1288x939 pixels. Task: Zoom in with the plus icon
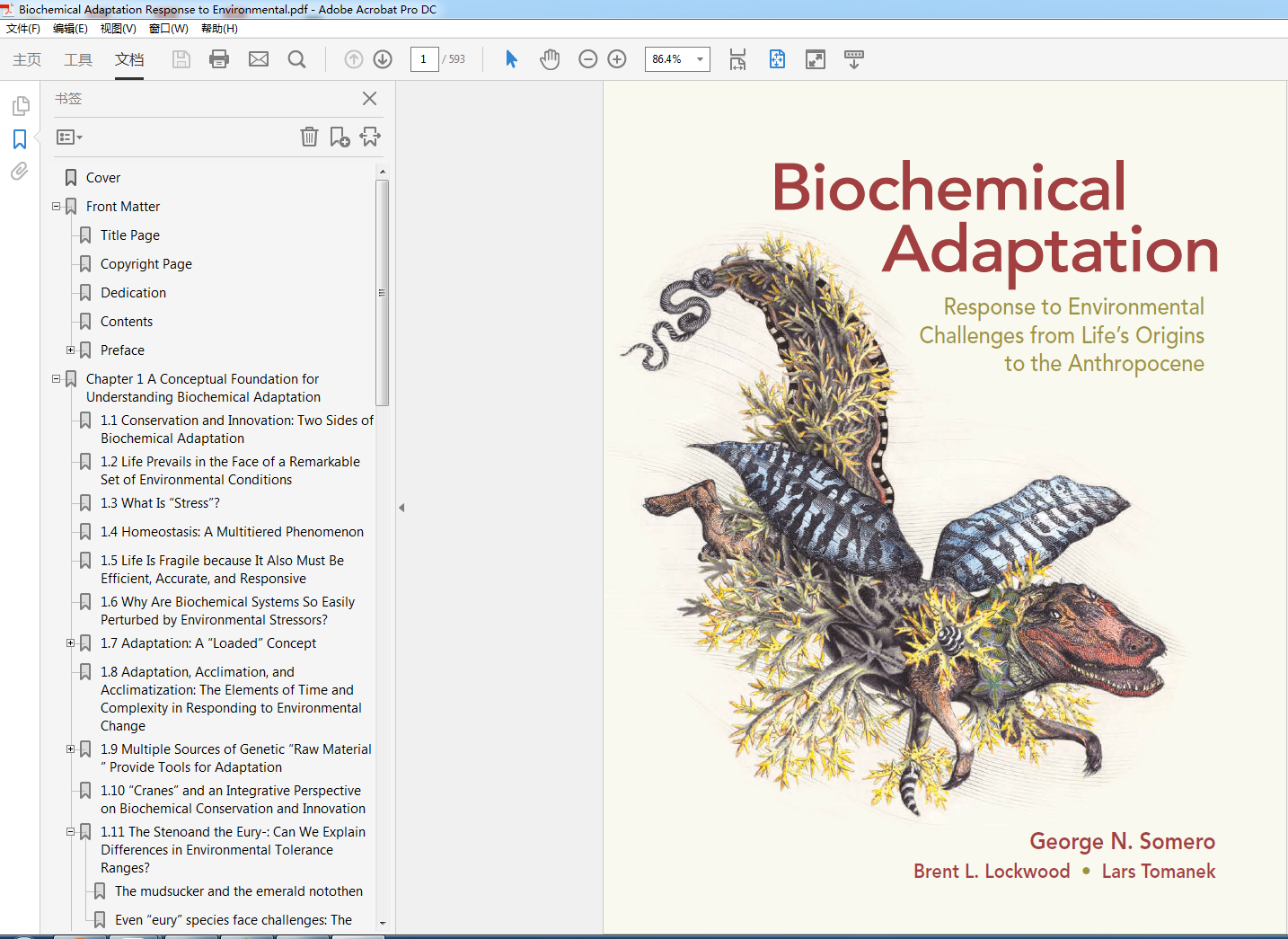[617, 59]
